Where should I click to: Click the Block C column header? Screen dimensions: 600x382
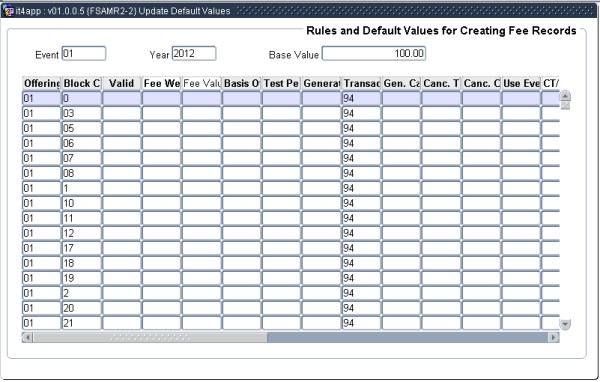(x=82, y=83)
